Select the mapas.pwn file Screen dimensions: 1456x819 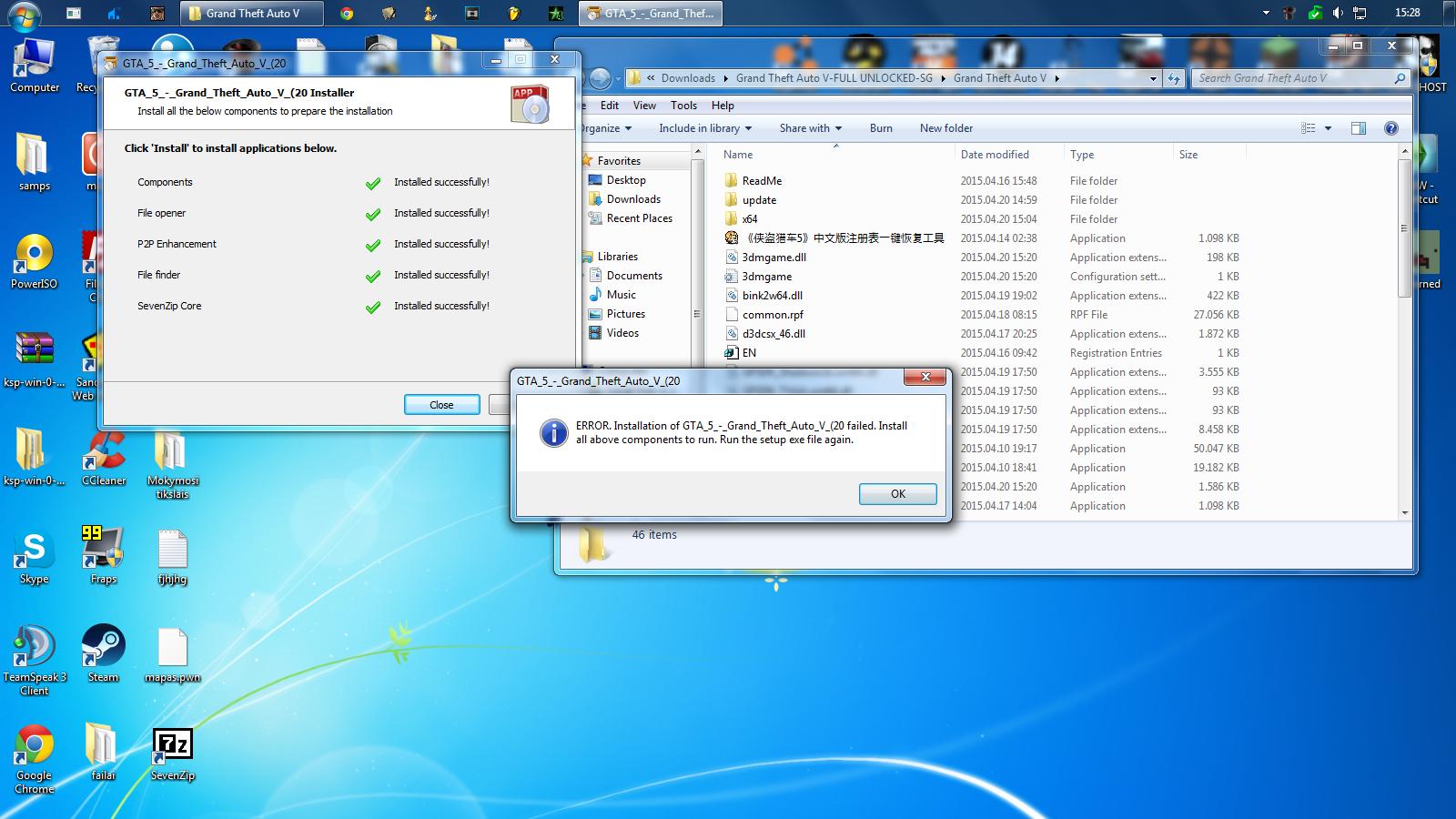point(172,654)
